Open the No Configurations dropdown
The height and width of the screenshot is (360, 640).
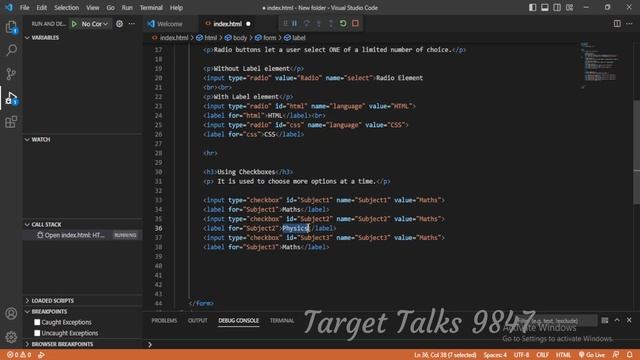pyautogui.click(x=95, y=24)
